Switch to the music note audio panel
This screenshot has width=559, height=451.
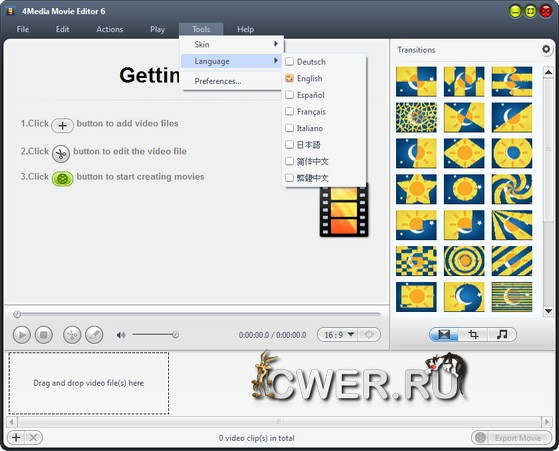click(502, 334)
